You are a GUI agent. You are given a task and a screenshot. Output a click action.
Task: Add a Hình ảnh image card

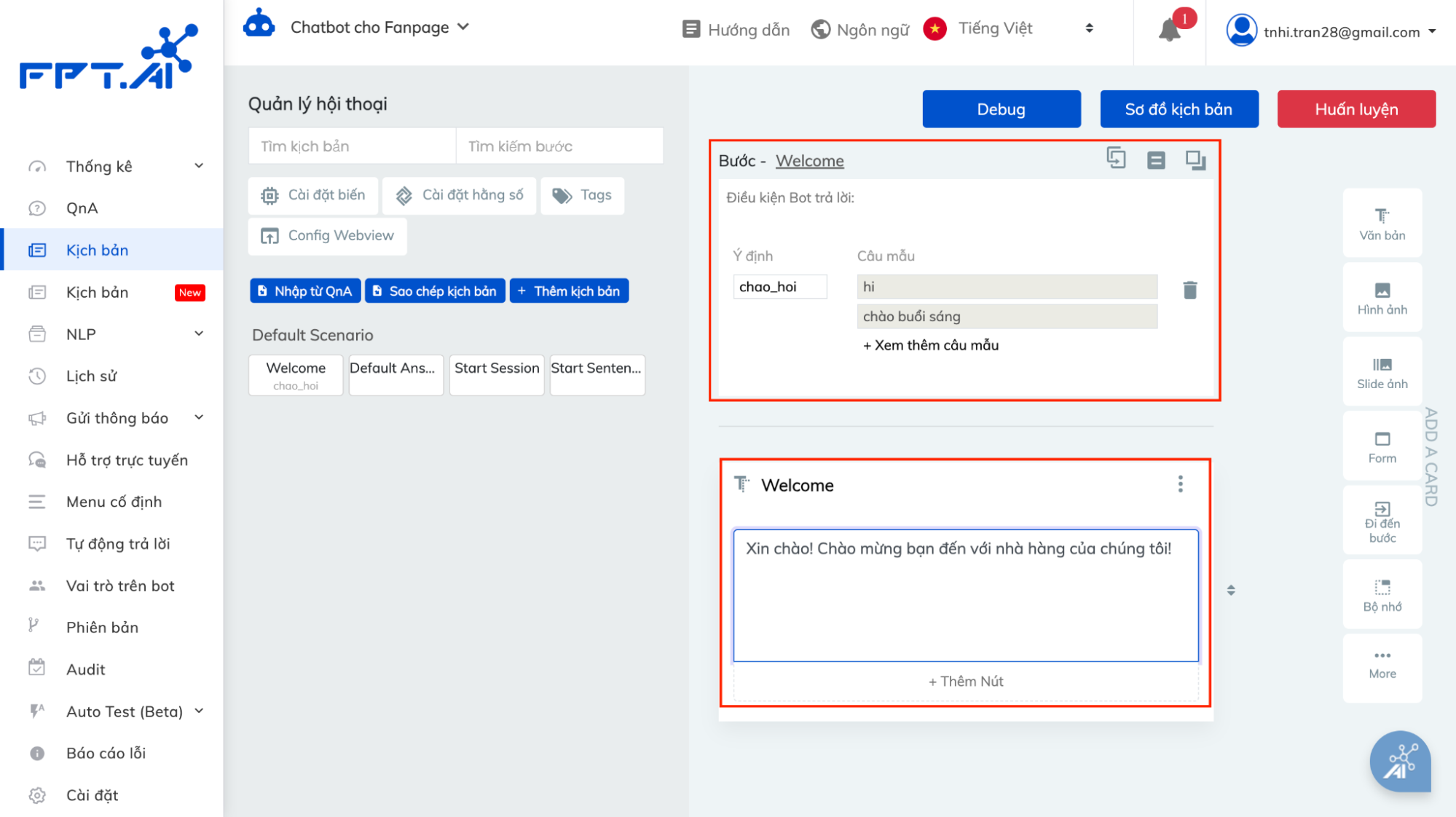click(1382, 298)
